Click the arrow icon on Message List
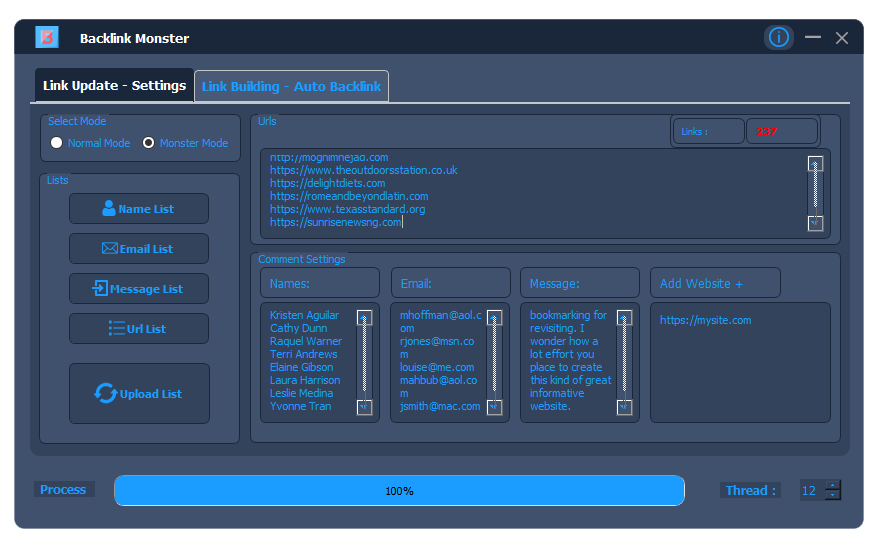This screenshot has width=882, height=547. [x=100, y=288]
